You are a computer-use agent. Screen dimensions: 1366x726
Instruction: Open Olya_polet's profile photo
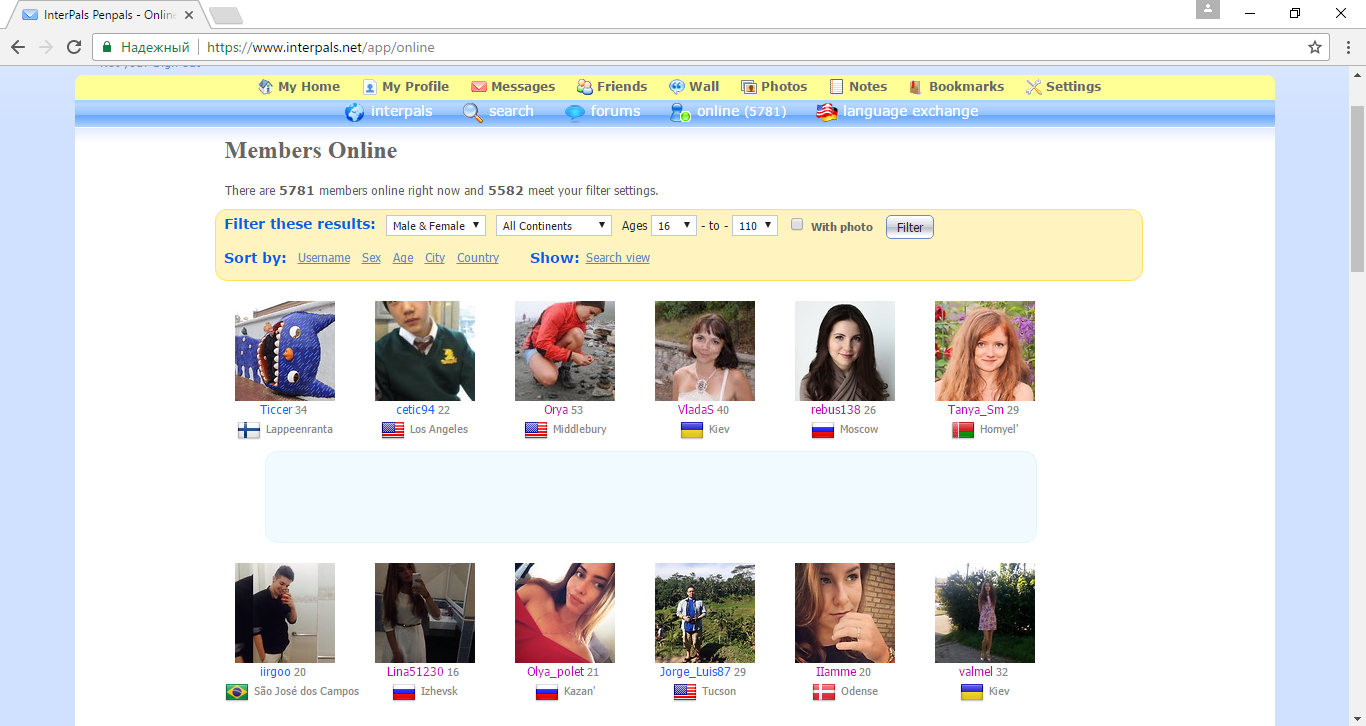[565, 613]
